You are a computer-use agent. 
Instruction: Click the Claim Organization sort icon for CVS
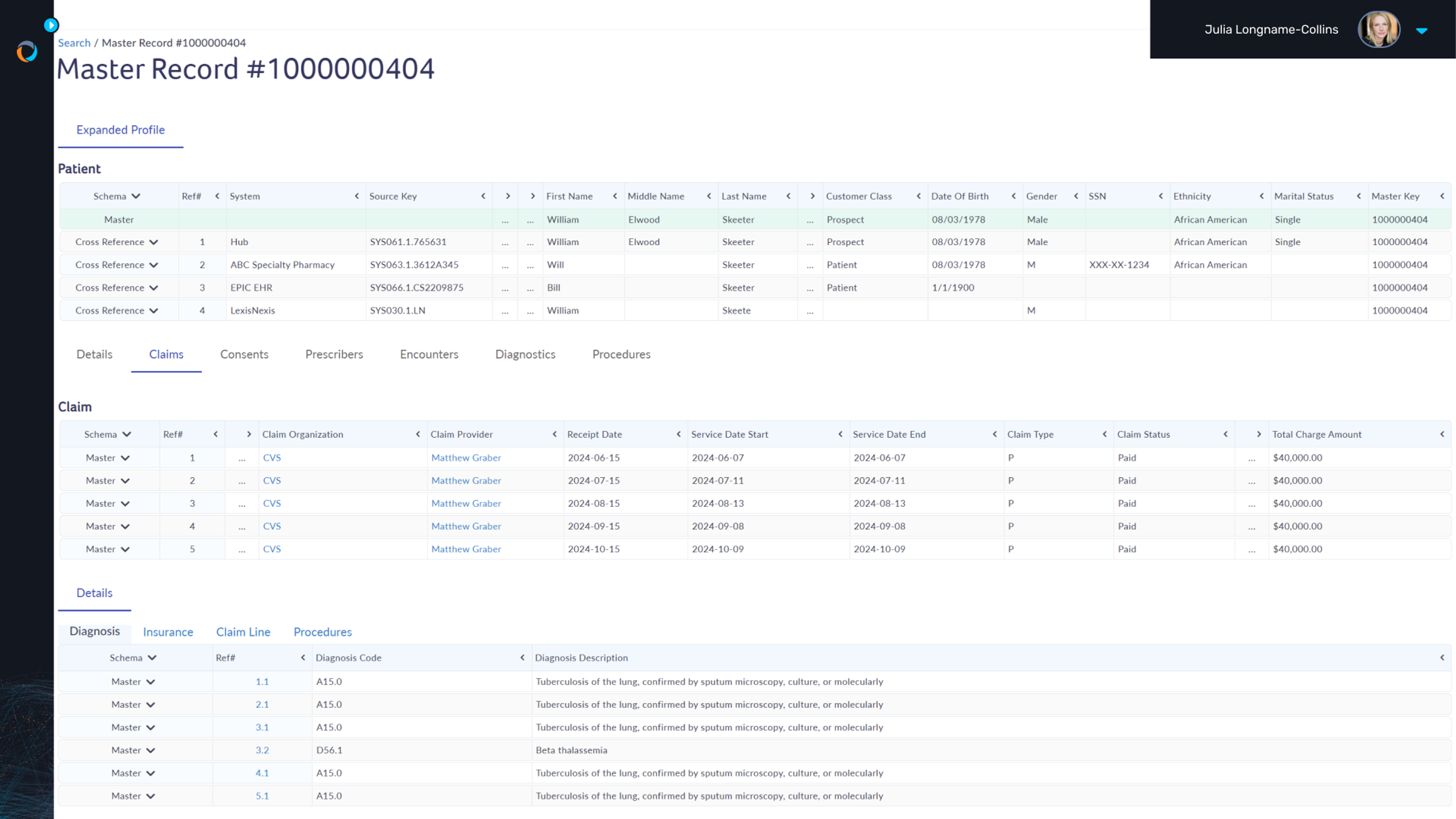[418, 434]
